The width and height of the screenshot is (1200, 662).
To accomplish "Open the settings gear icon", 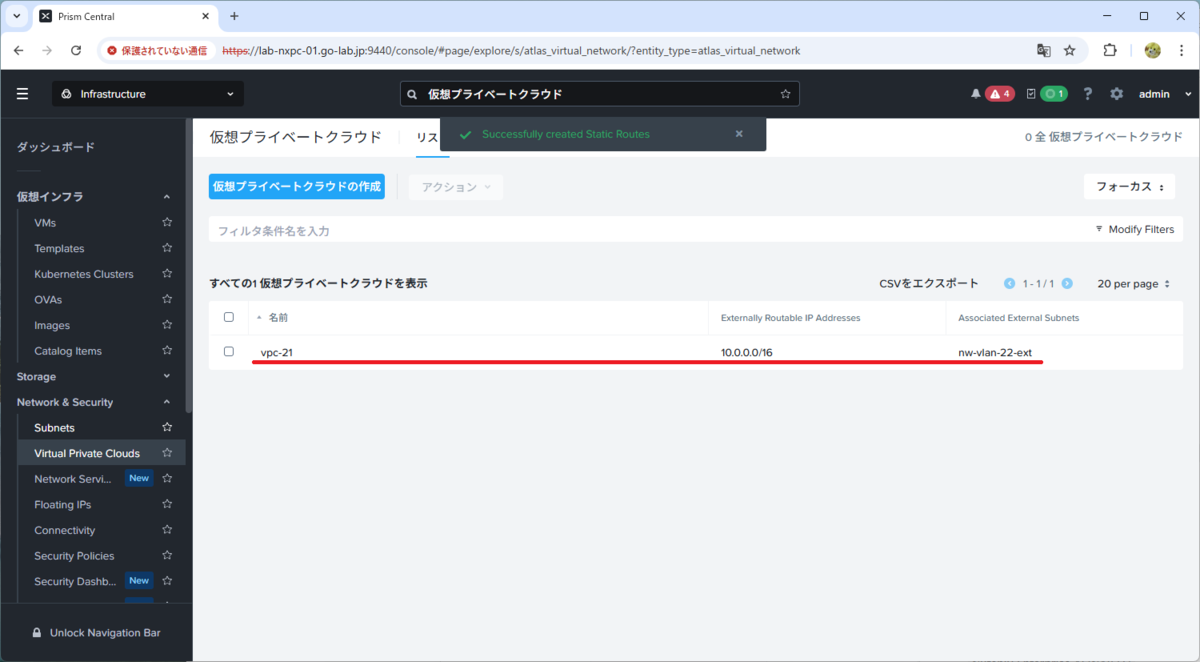I will click(x=1117, y=94).
